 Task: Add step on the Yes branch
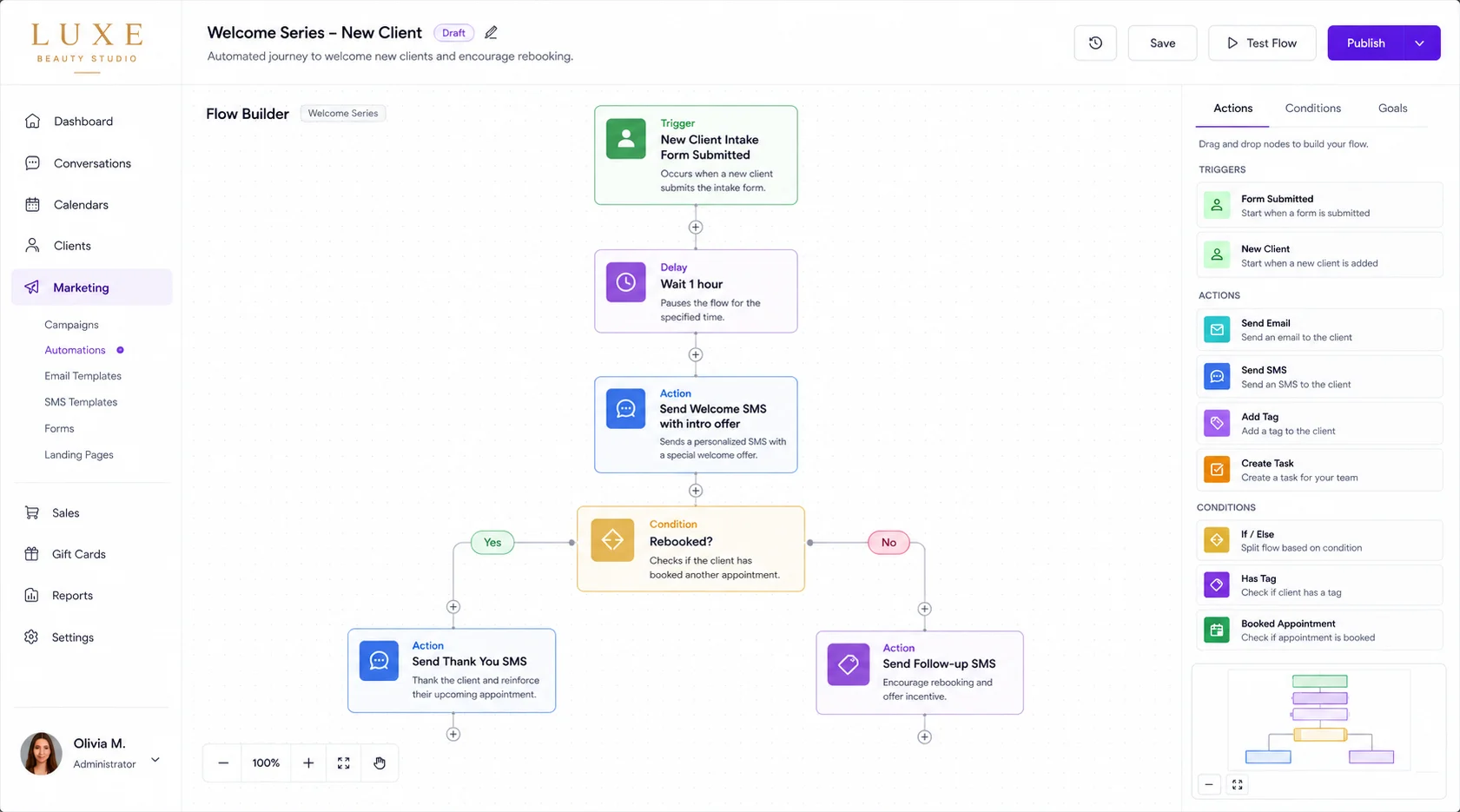453,607
